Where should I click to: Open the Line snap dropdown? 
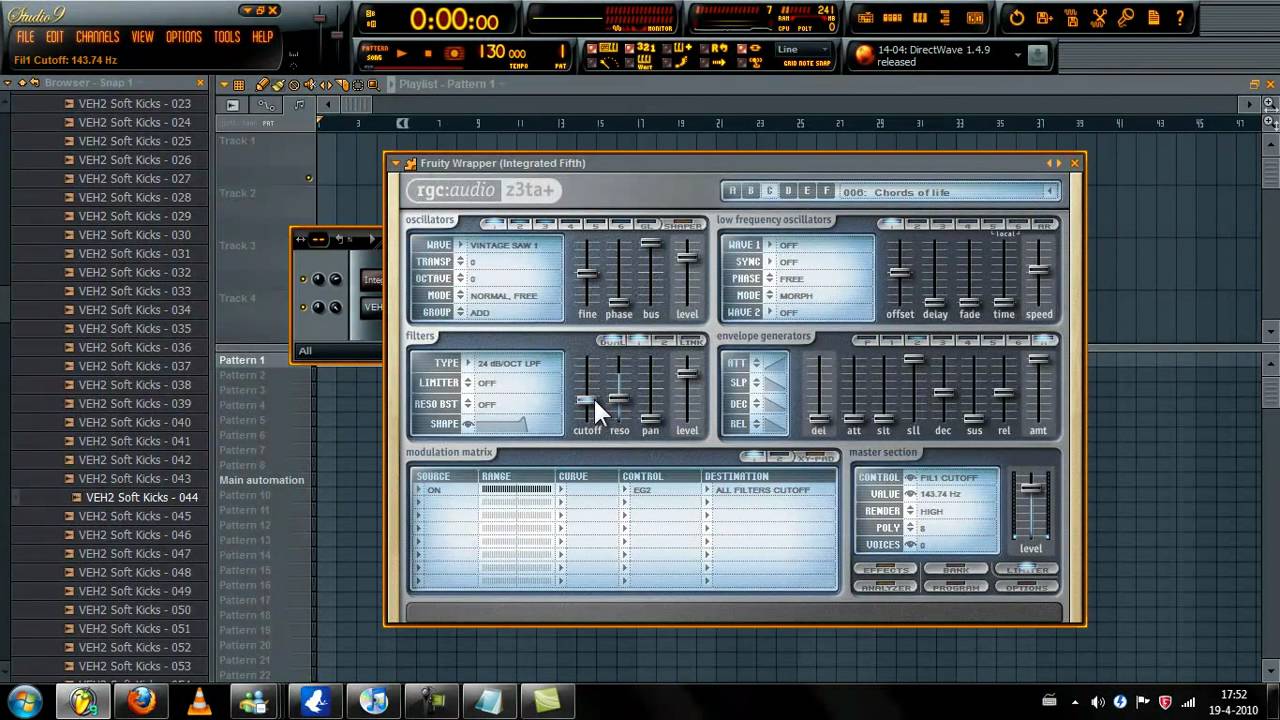click(x=804, y=50)
